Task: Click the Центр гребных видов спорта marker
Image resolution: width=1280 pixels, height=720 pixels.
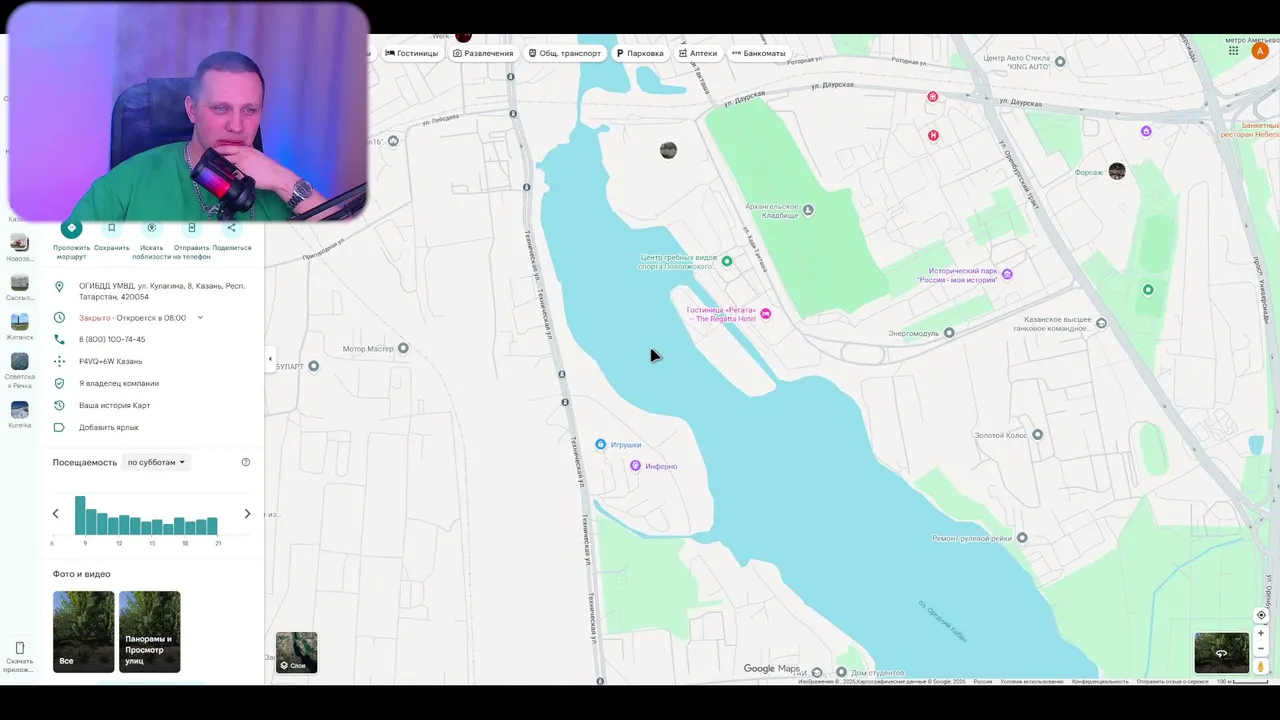Action: (727, 261)
